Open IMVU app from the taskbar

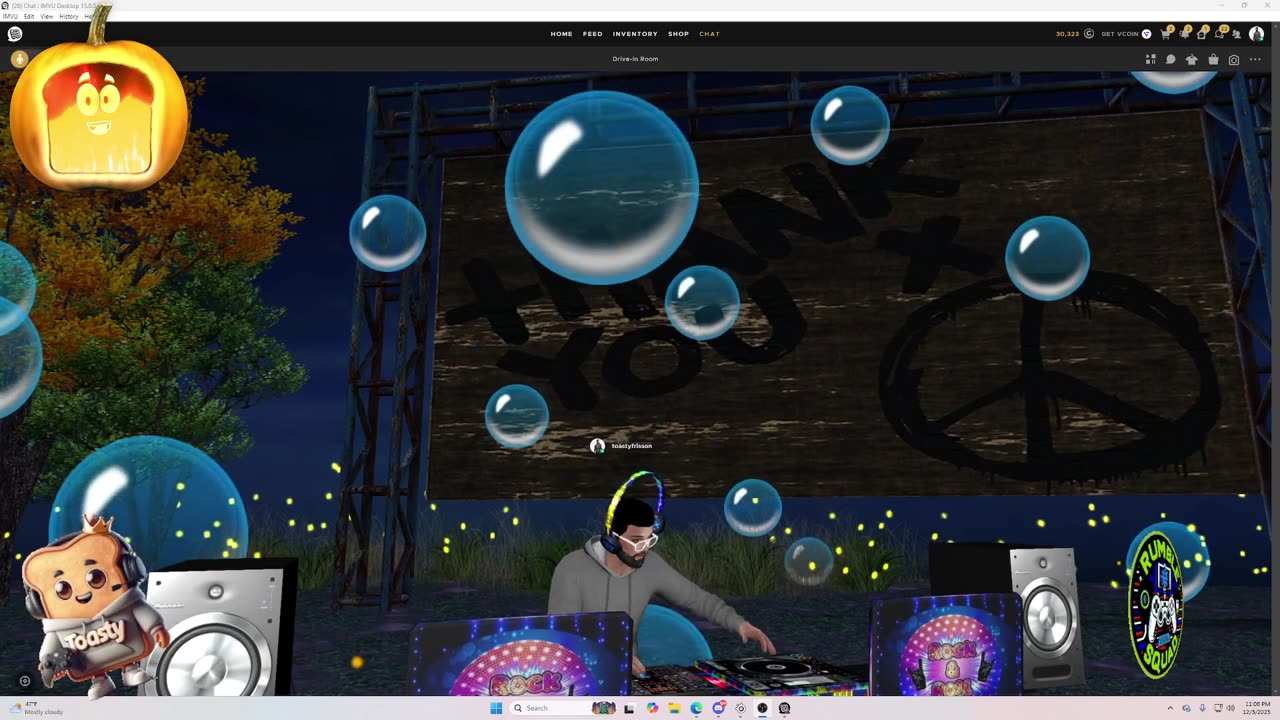tap(784, 708)
